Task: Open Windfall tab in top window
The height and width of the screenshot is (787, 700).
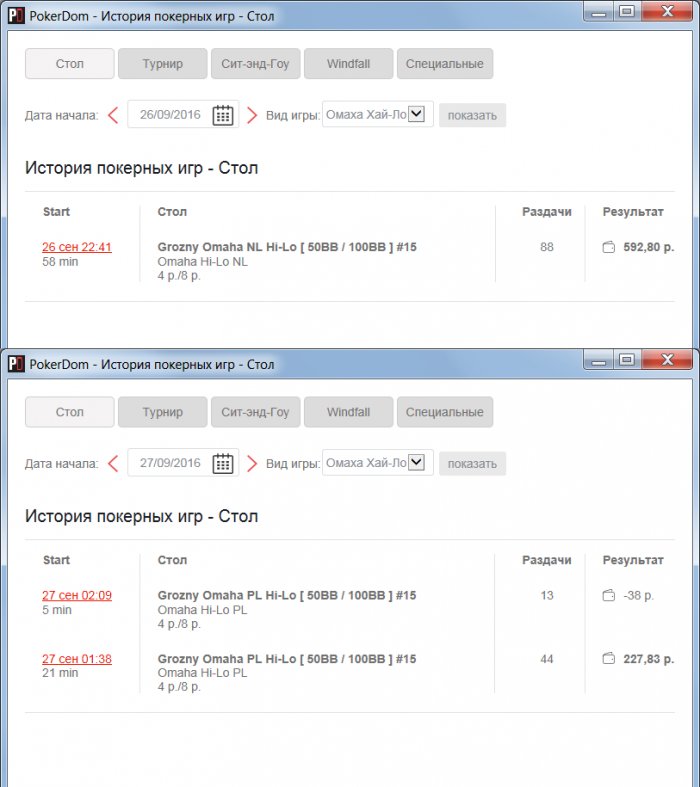Action: 349,64
